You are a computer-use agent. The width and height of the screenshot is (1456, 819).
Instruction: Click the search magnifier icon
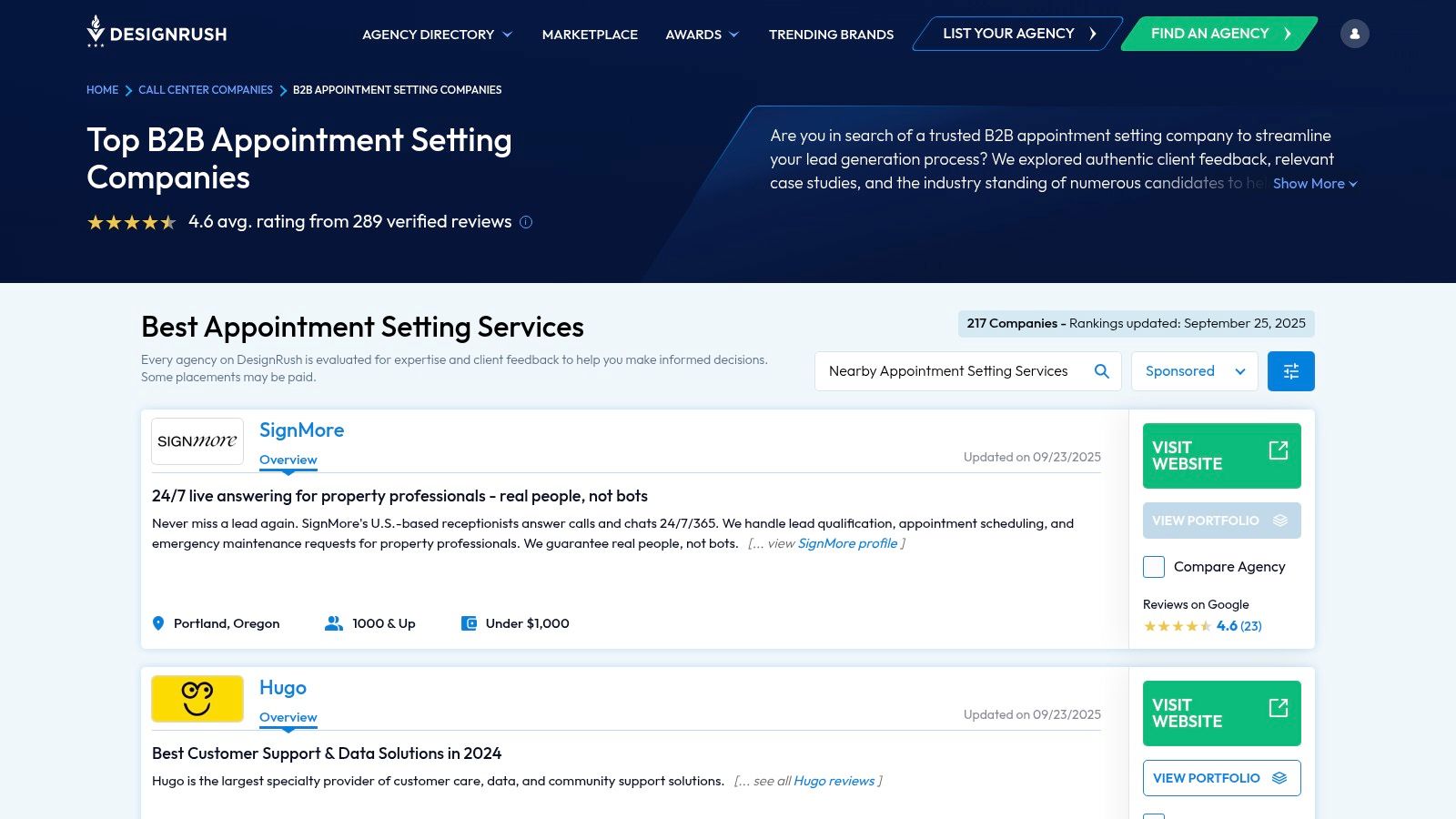pos(1101,371)
